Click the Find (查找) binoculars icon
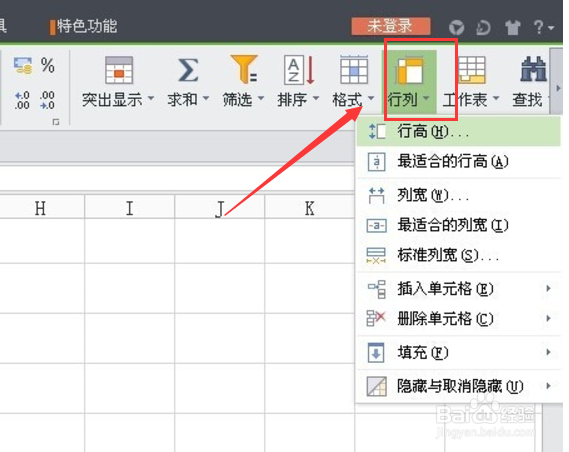 tap(533, 69)
